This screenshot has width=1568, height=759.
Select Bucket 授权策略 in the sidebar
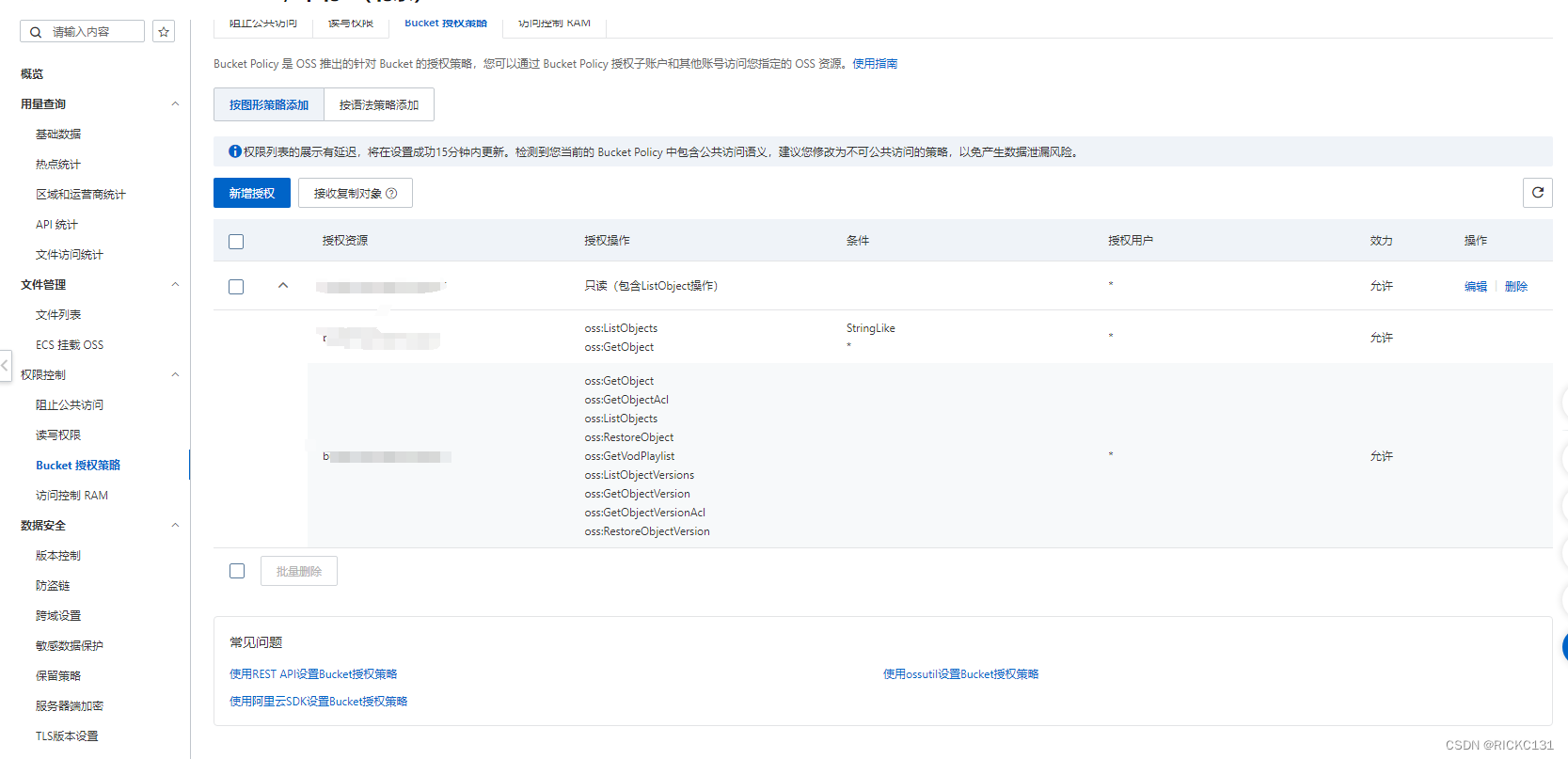click(78, 465)
